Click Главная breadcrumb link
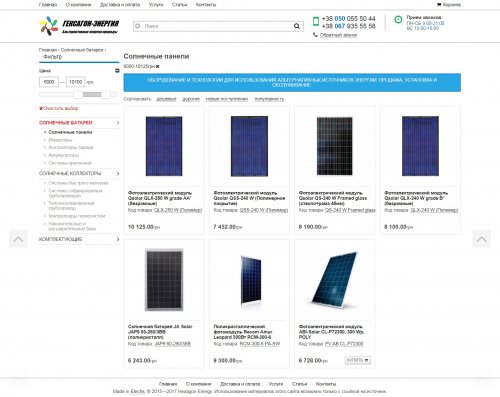 click(48, 50)
